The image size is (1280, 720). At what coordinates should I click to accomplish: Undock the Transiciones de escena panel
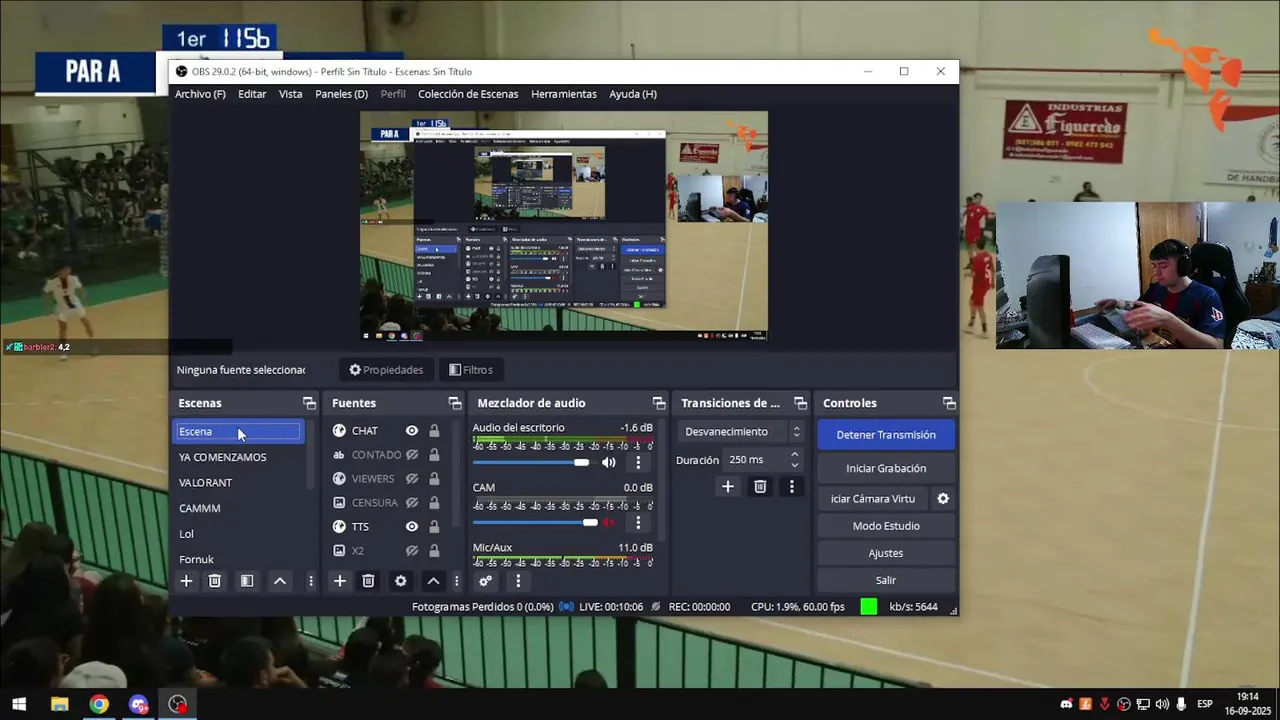click(x=800, y=403)
